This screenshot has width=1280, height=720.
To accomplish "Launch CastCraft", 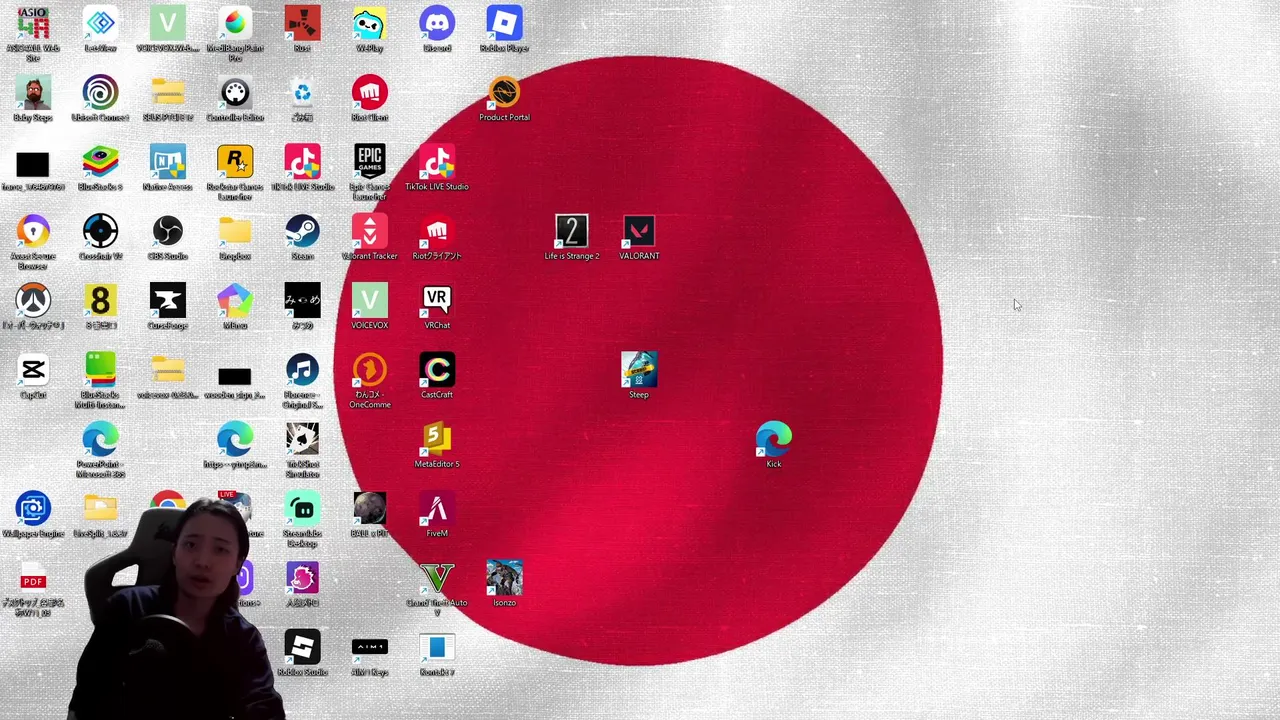I will pyautogui.click(x=437, y=370).
